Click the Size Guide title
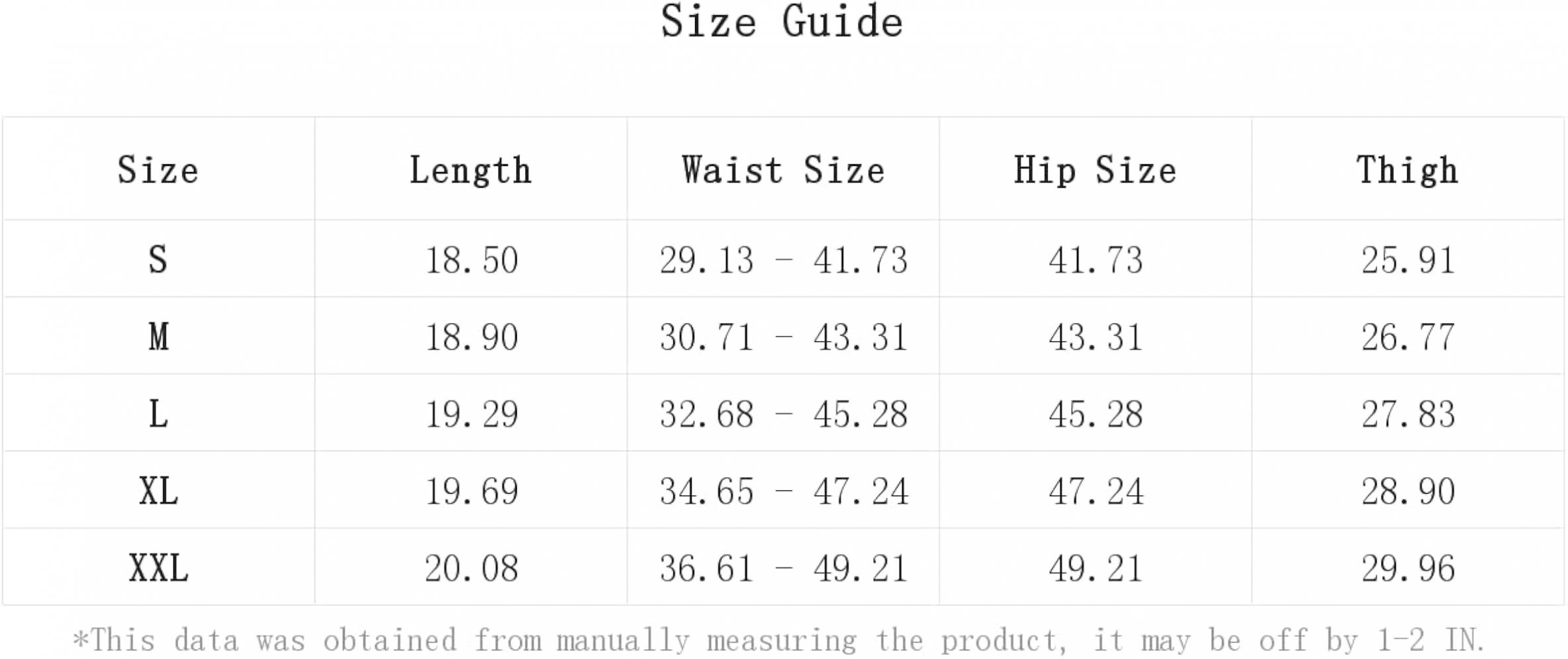 782,22
